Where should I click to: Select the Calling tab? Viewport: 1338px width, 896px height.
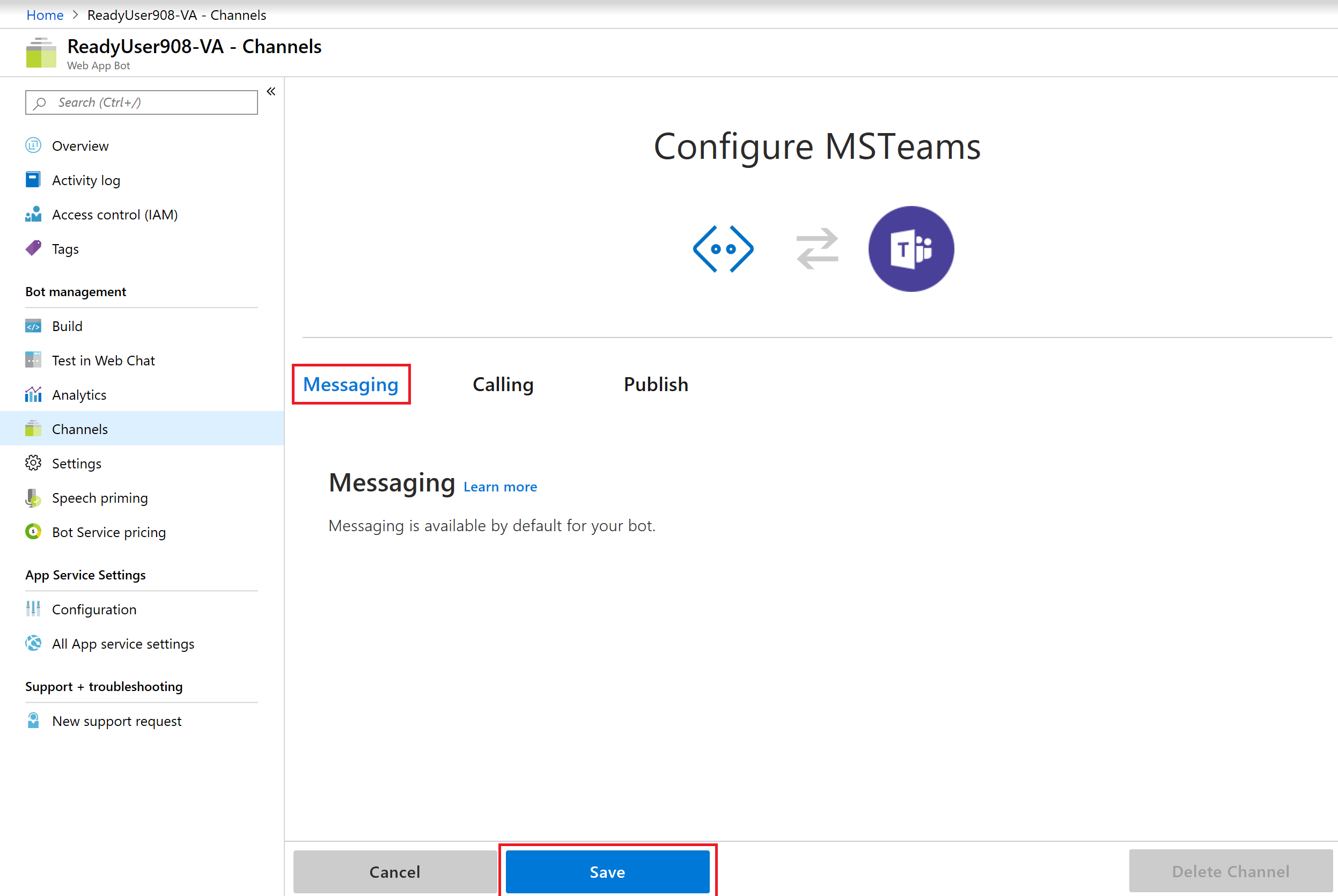pyautogui.click(x=502, y=384)
